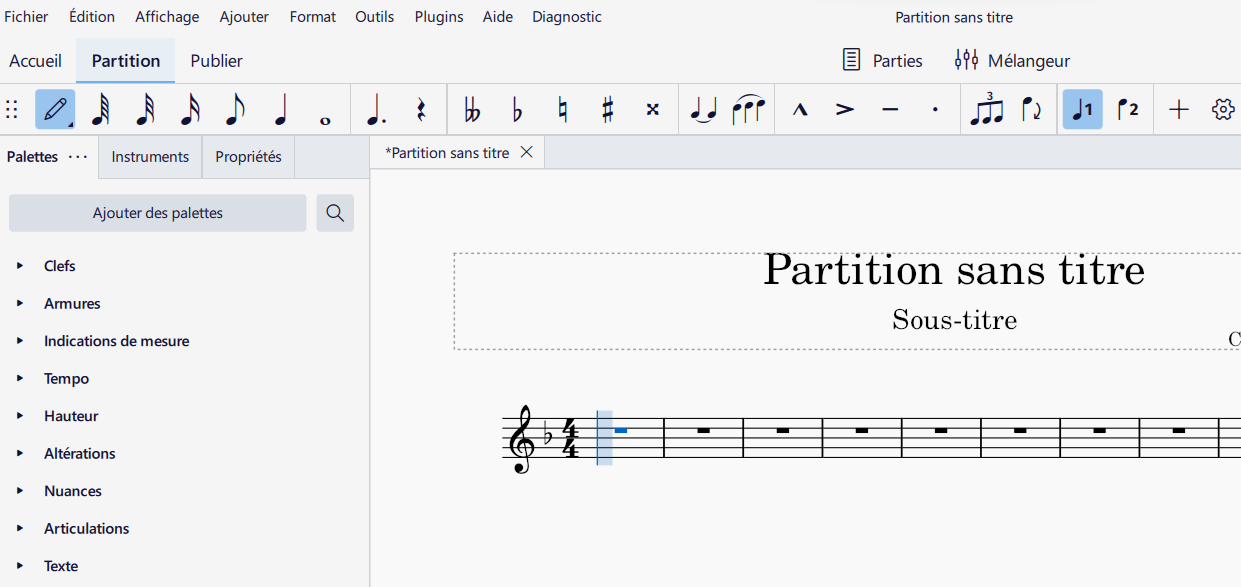Click the sharp accidental icon
The image size is (1241, 587).
coord(608,110)
